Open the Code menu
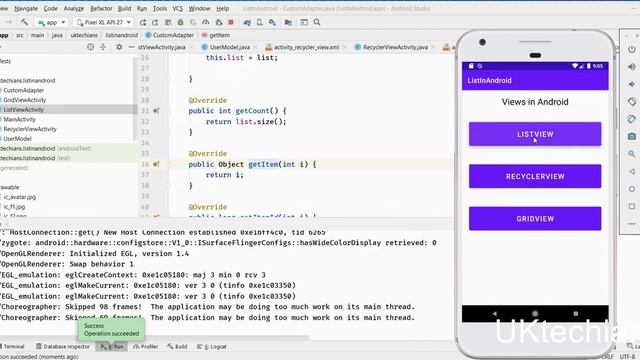Screen dimensions: 640x360 pyautogui.click(x=51, y=8)
